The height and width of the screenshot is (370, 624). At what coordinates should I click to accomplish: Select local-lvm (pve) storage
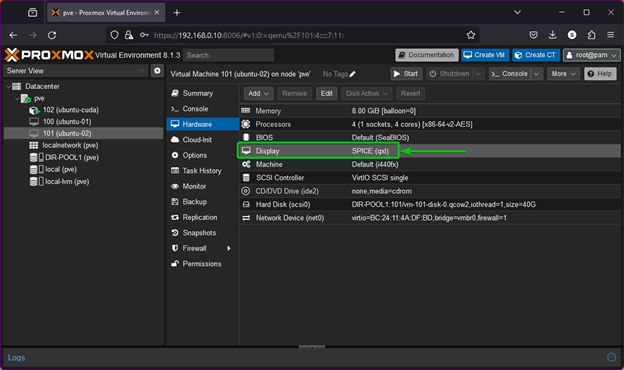point(84,181)
